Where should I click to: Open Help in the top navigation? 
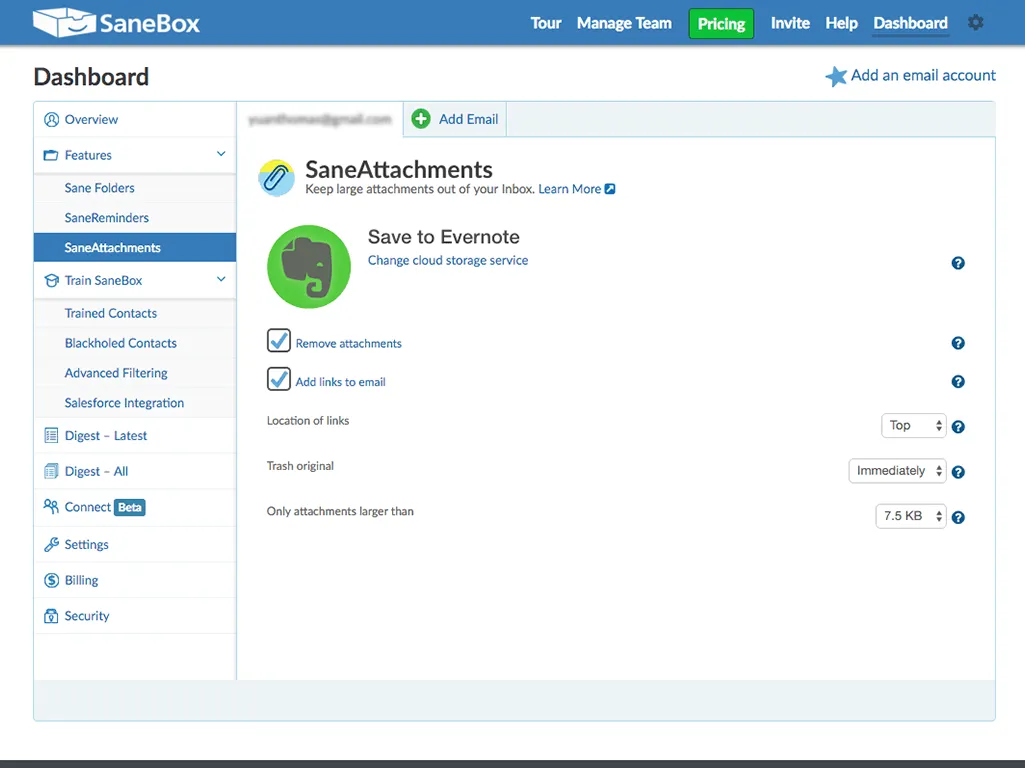tap(841, 24)
